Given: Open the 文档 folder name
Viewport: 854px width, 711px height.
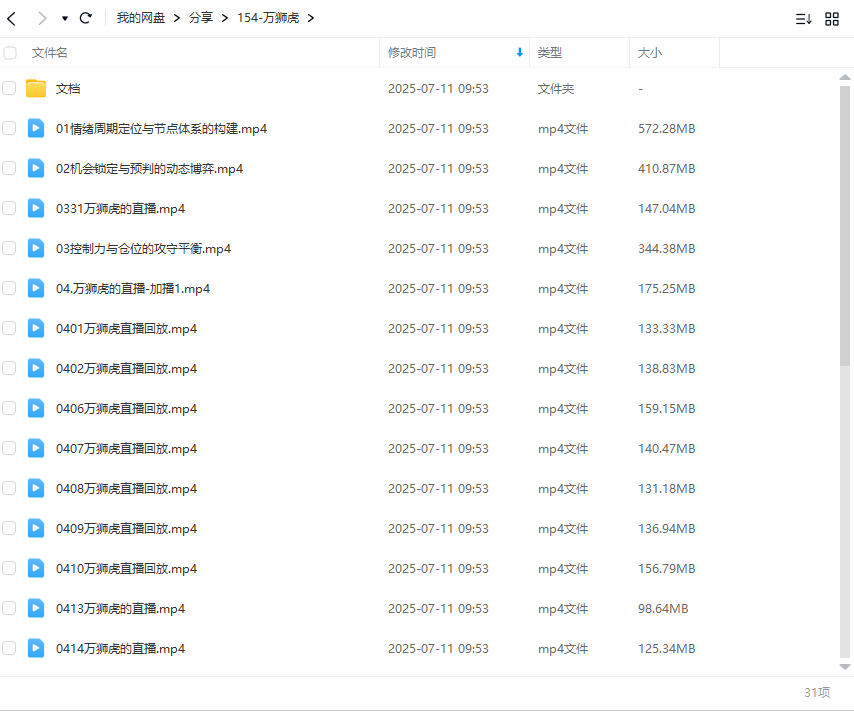Looking at the screenshot, I should click(68, 88).
